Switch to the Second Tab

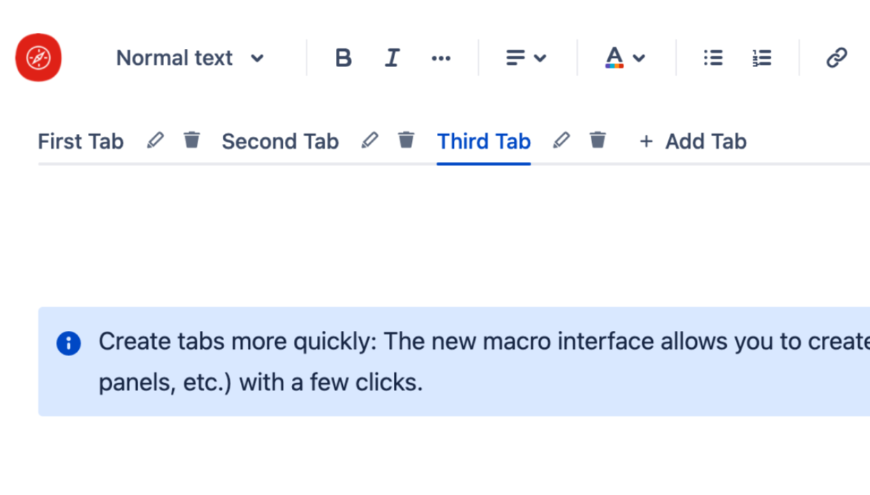pyautogui.click(x=280, y=142)
